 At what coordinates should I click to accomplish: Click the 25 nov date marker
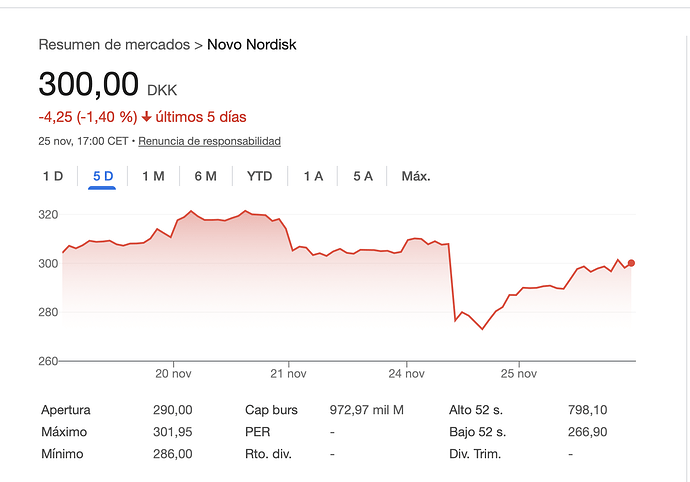pos(518,375)
